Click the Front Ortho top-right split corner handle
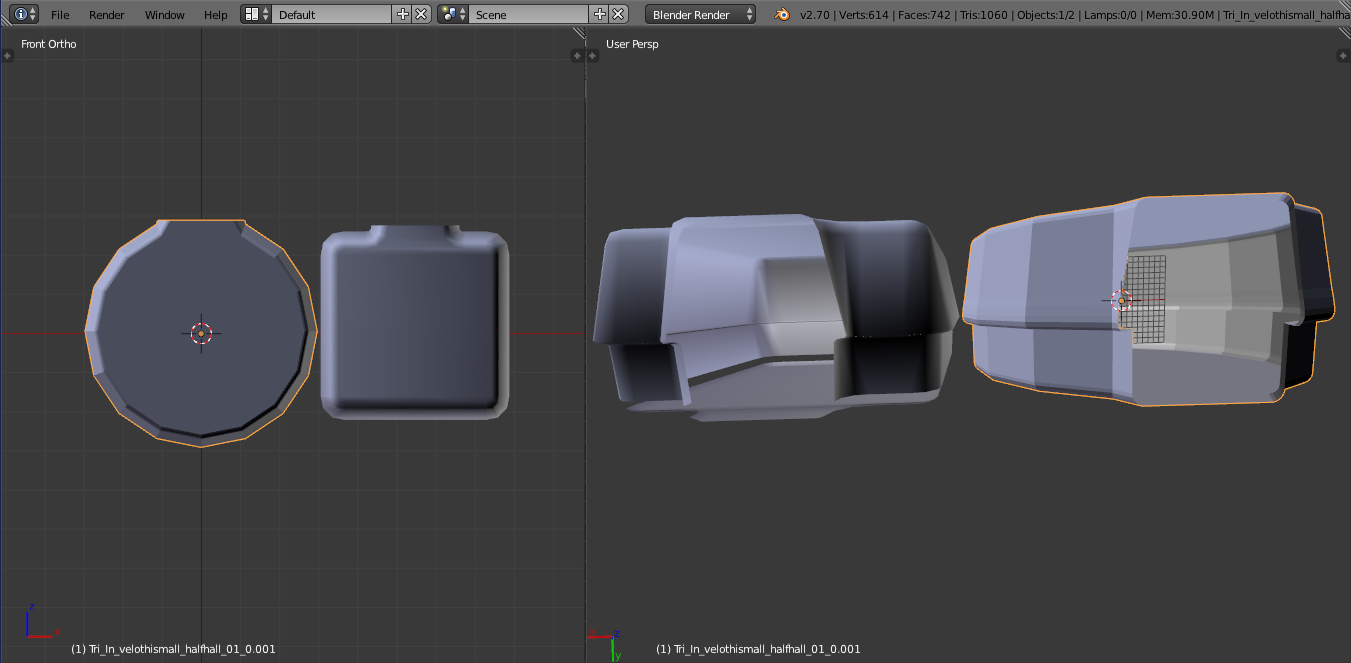Screen dimensions: 1351x663 click(578, 34)
